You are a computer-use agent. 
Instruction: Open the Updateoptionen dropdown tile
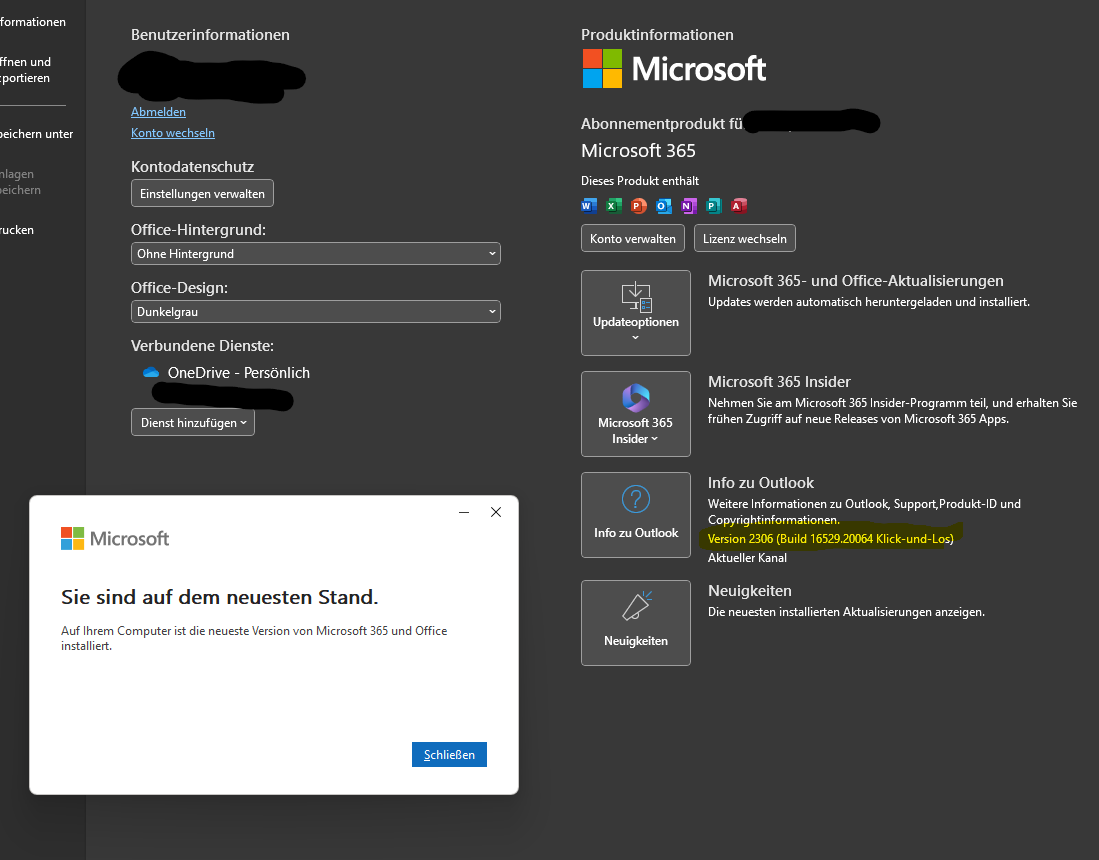(x=636, y=312)
